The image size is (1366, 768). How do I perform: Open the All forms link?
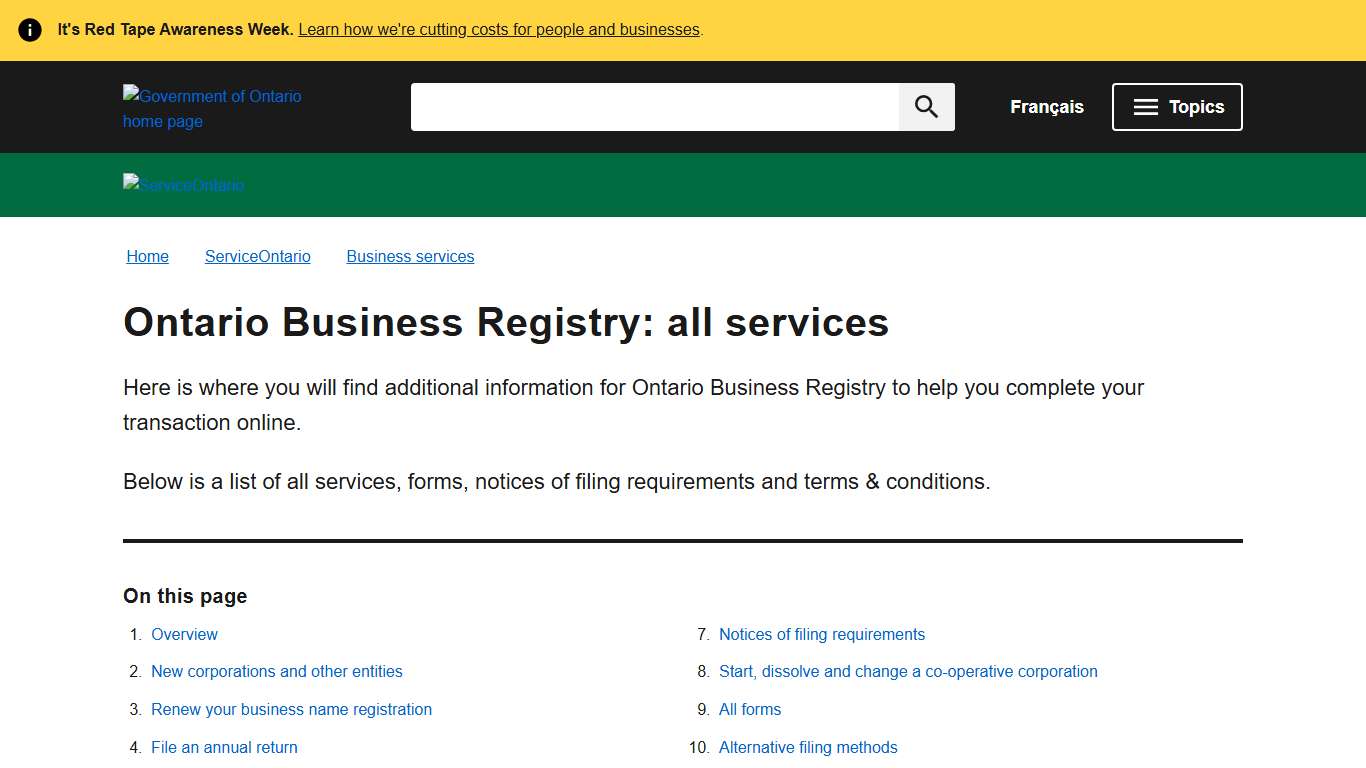tap(750, 709)
